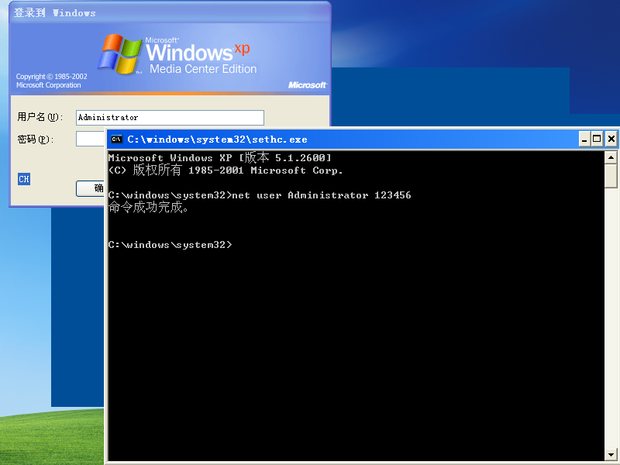Screen dimensions: 620x465
Task: Click the 'Microsoft Windows XP [版本 5.1.2600]' line
Action: [219, 158]
